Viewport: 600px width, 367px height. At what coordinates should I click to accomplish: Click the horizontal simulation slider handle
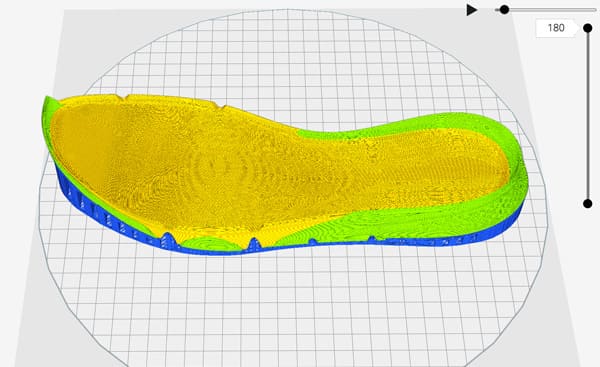coord(504,10)
